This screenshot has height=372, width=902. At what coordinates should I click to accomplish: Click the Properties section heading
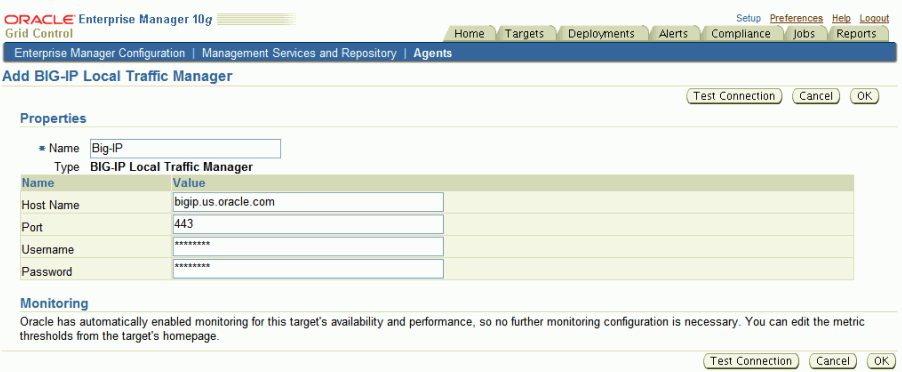coord(53,118)
